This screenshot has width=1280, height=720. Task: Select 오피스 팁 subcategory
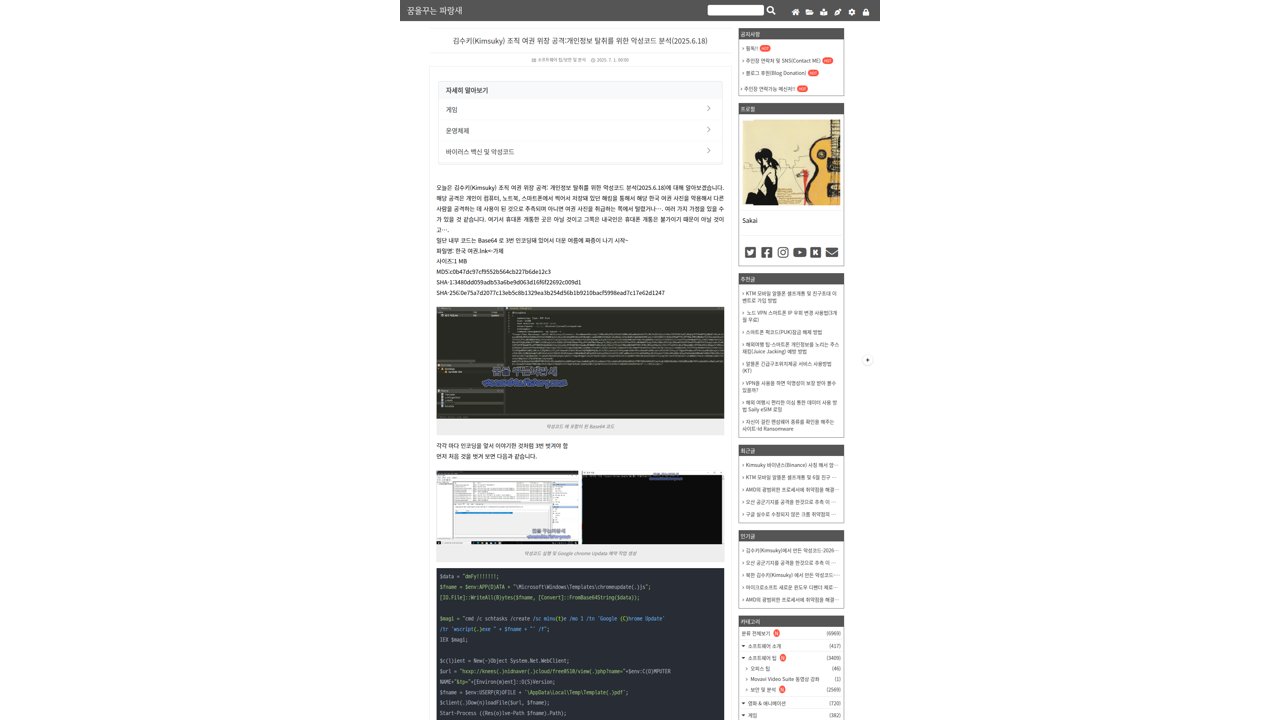point(760,668)
